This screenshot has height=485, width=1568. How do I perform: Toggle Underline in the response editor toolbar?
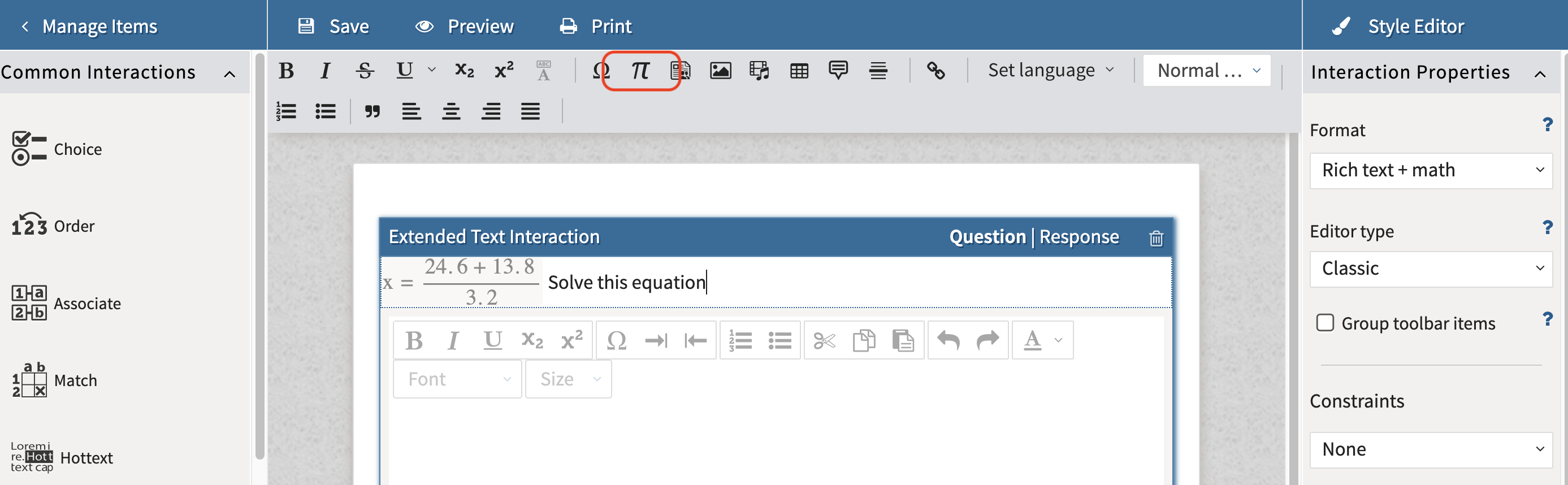(x=492, y=340)
